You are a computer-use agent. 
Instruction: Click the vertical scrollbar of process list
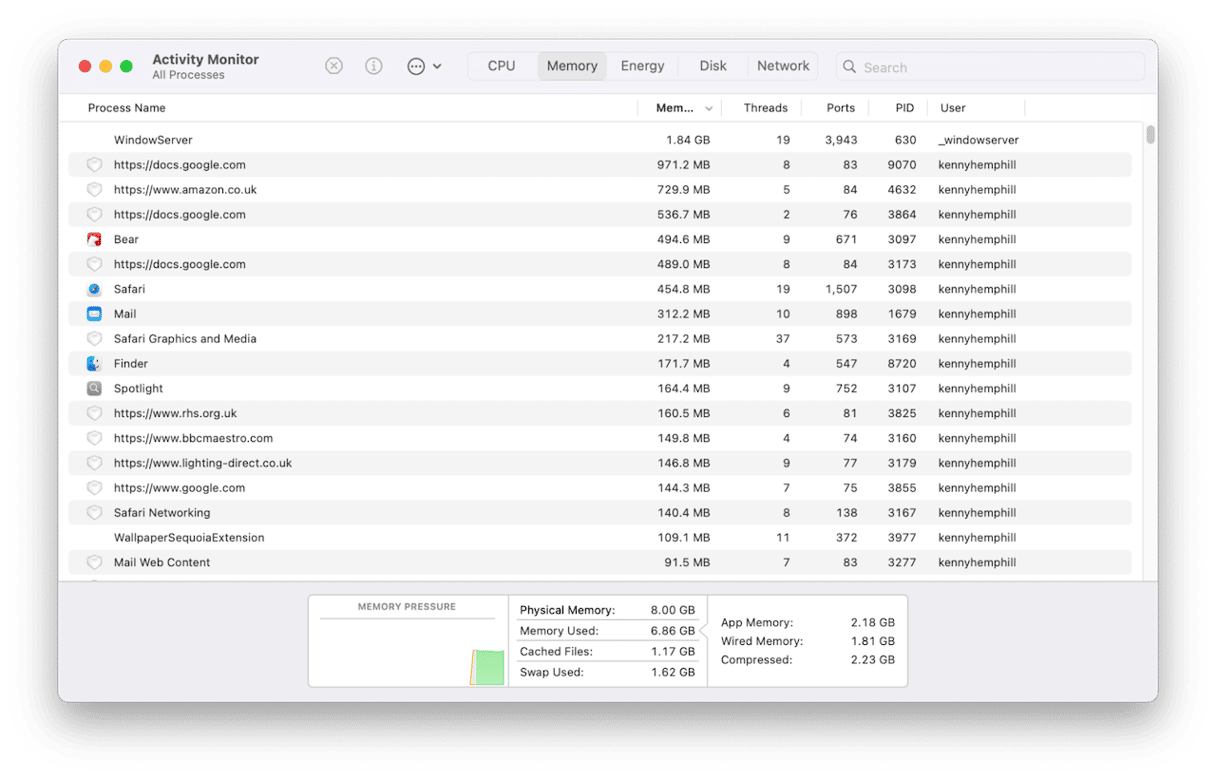point(1150,135)
